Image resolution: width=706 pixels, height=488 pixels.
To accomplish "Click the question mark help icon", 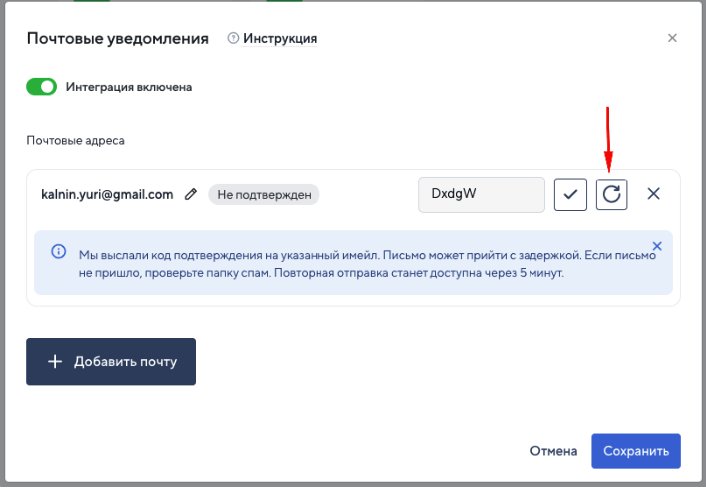I will pos(233,39).
